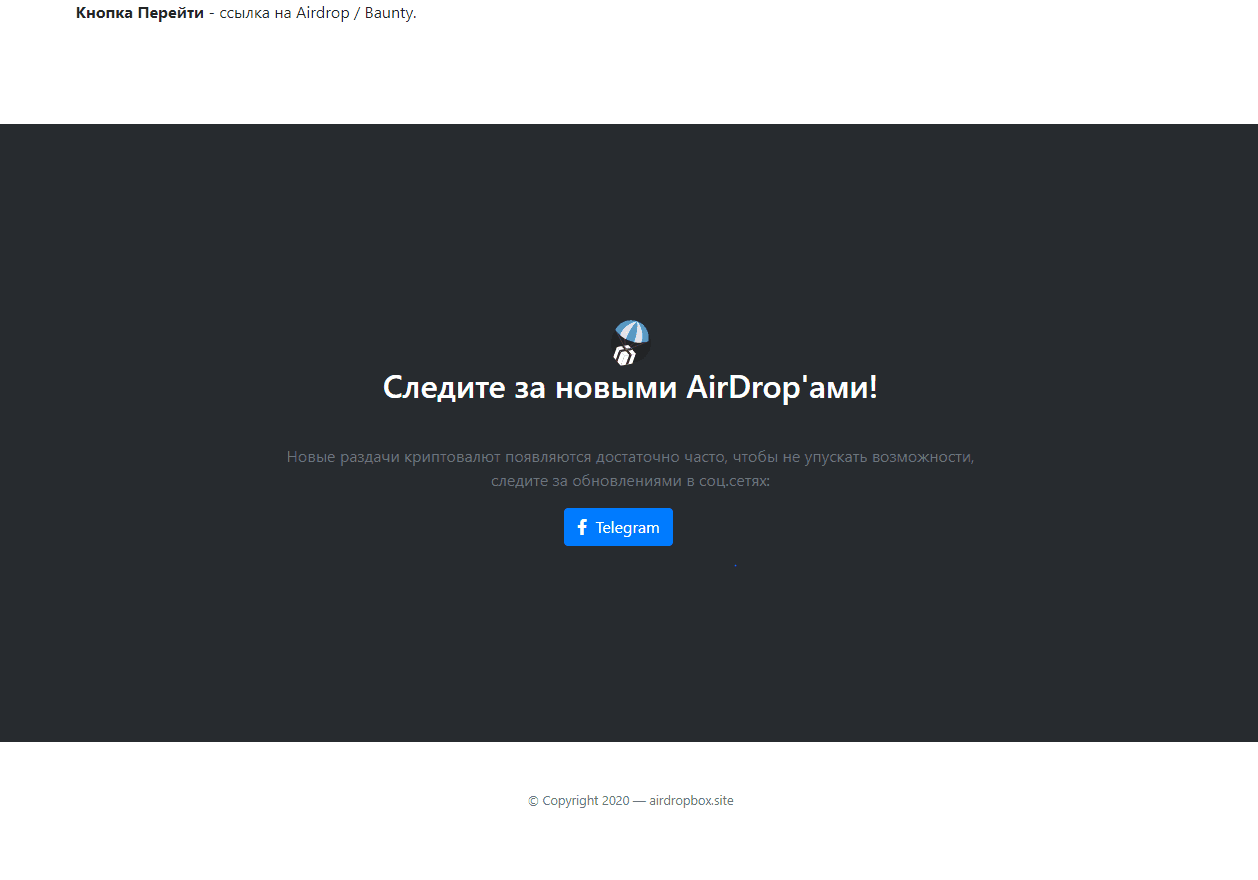The height and width of the screenshot is (880, 1258).
Task: Click the word "Baunty" at the top
Action: pyautogui.click(x=388, y=14)
